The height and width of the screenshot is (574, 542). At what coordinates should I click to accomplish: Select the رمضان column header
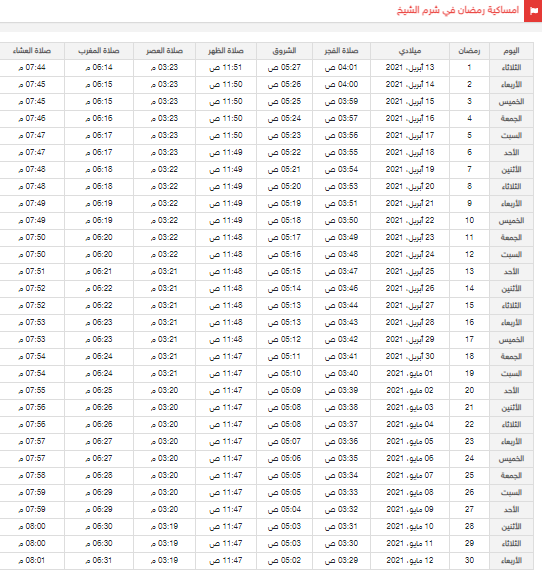[469, 51]
